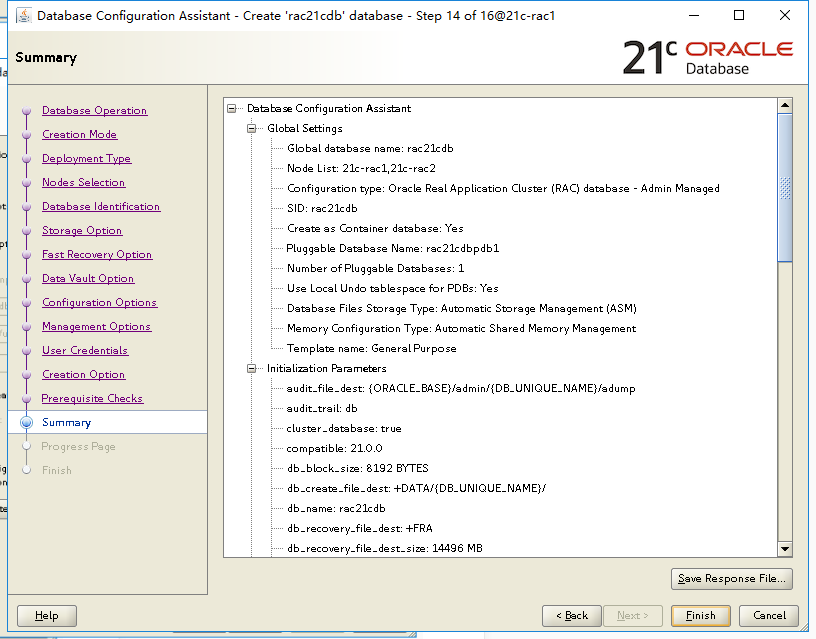816x639 pixels.
Task: Click the 'Initialization Parameters' tree label
Action: tap(326, 368)
